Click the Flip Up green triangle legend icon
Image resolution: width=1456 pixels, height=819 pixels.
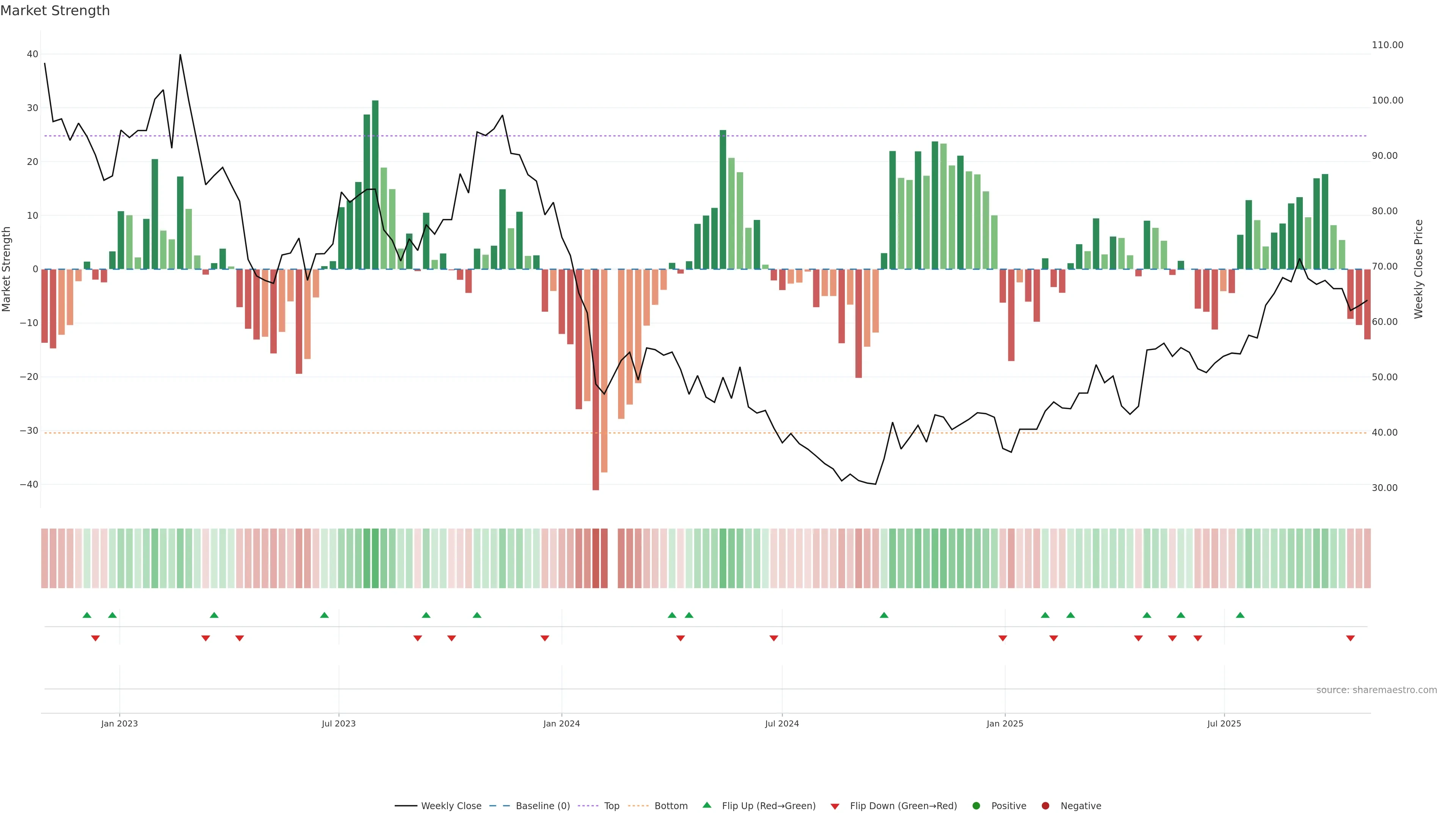[x=706, y=805]
